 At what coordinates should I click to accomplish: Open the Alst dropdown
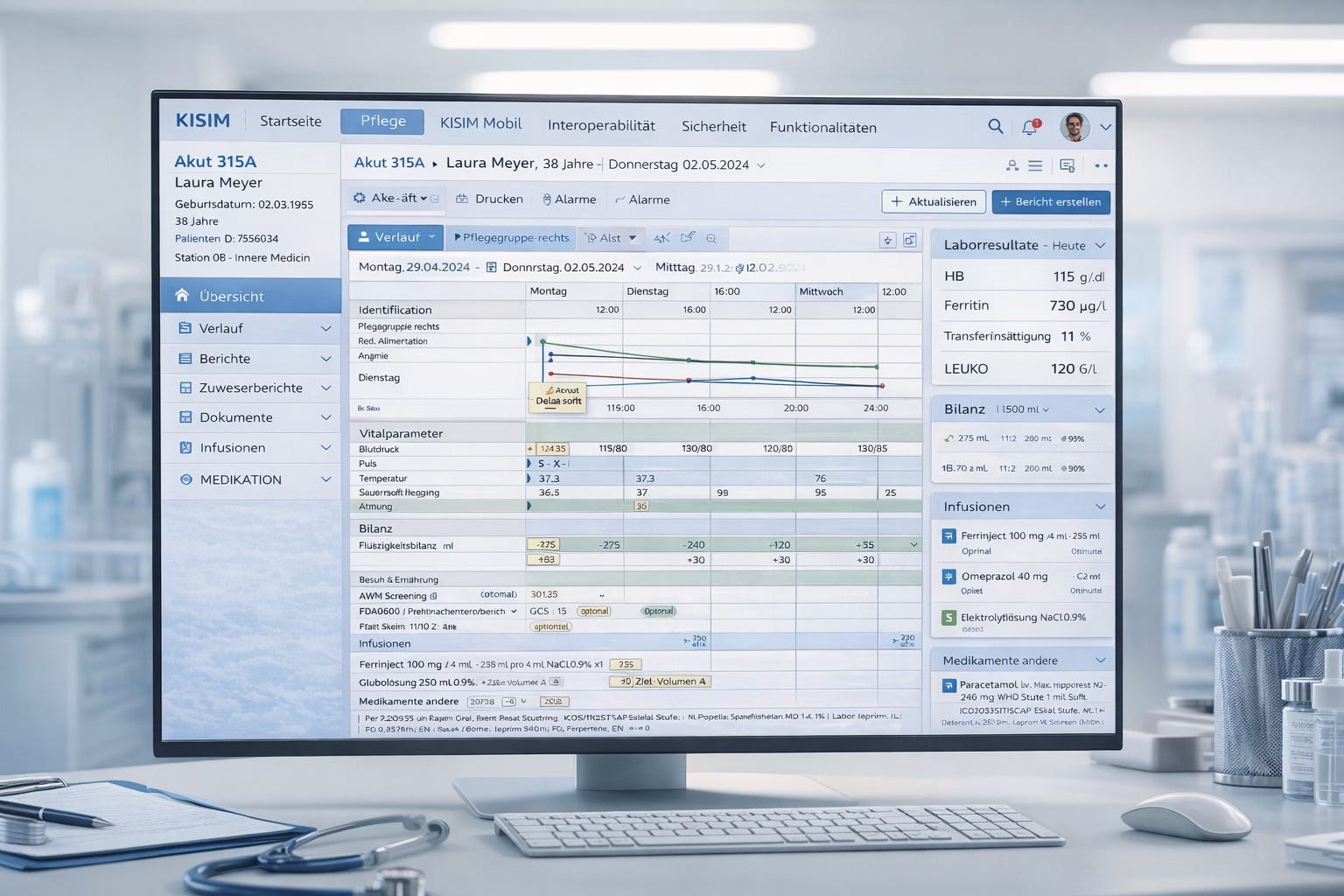(611, 238)
